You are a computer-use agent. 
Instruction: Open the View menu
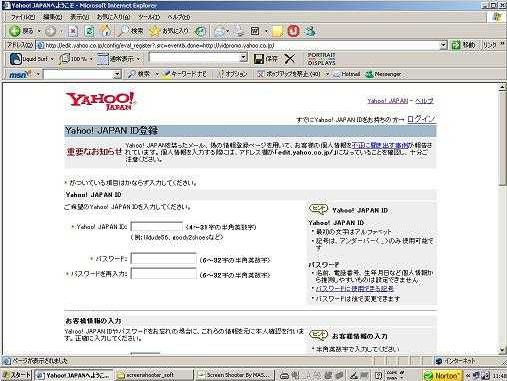80,17
